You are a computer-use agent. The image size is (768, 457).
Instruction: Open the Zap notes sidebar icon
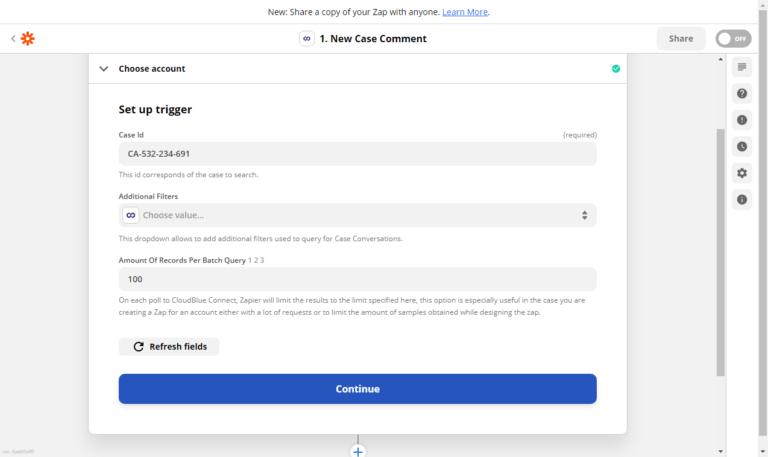742,67
